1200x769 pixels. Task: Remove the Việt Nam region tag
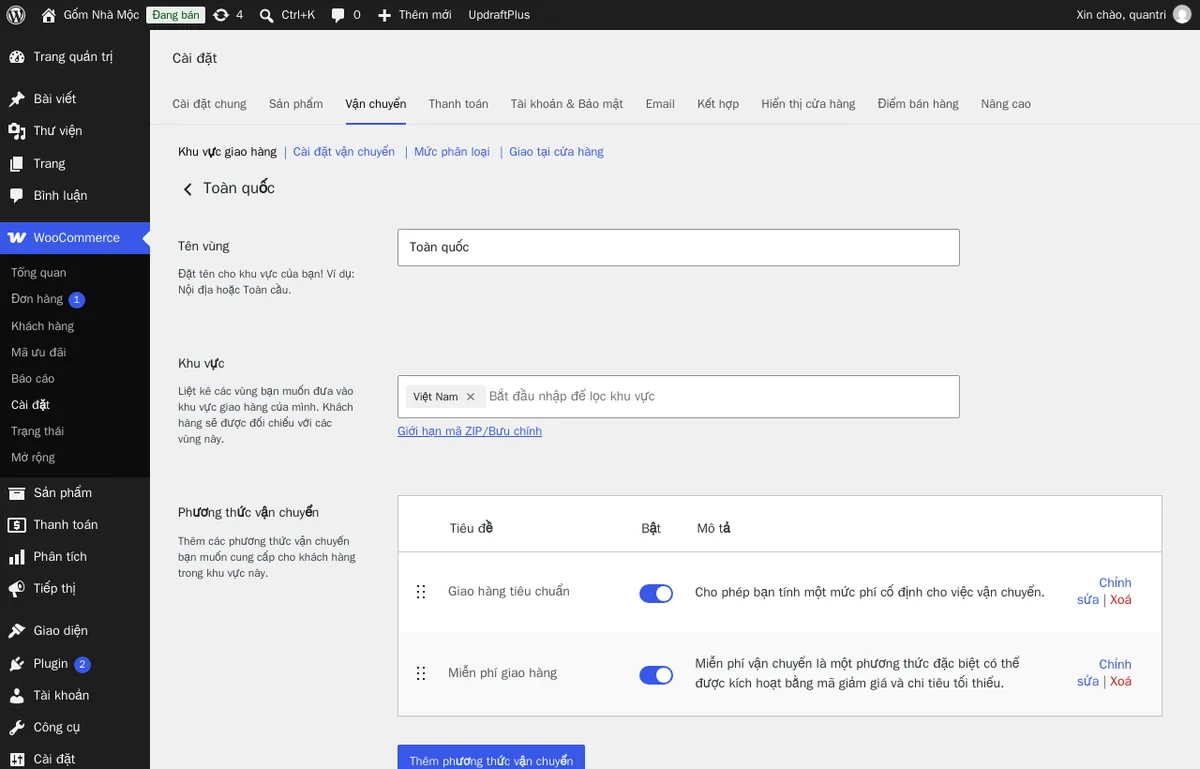[x=471, y=397]
